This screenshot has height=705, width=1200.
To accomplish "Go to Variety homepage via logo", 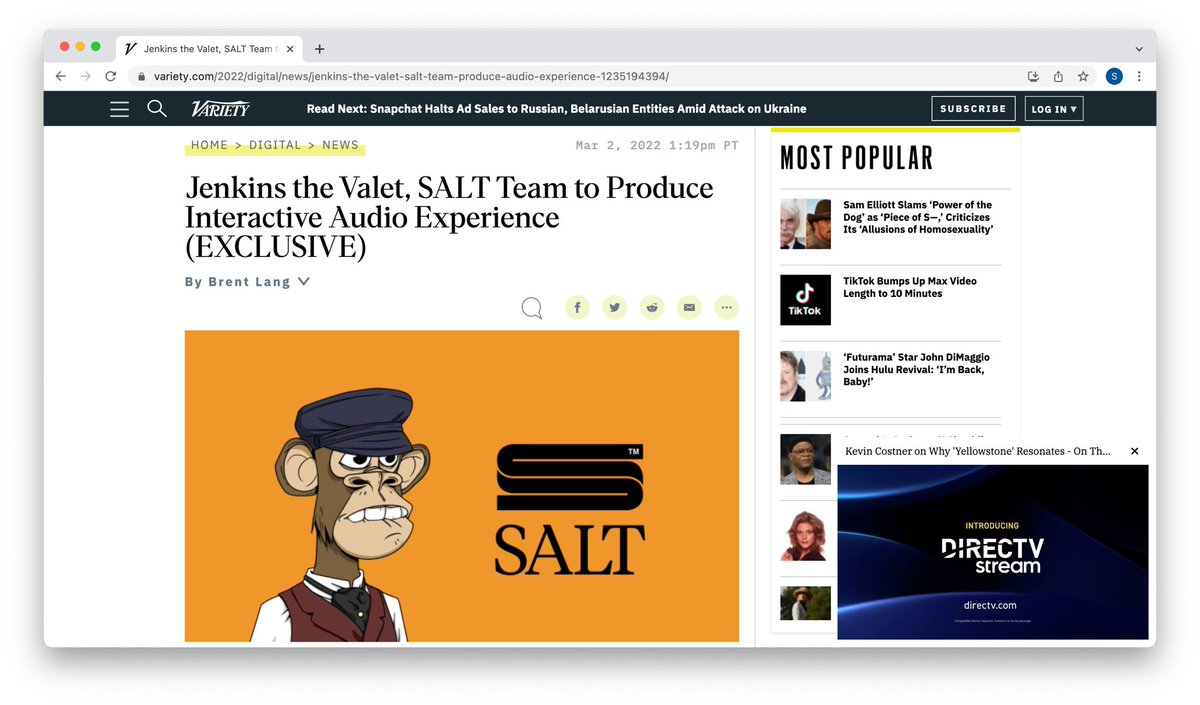I will click(x=220, y=109).
